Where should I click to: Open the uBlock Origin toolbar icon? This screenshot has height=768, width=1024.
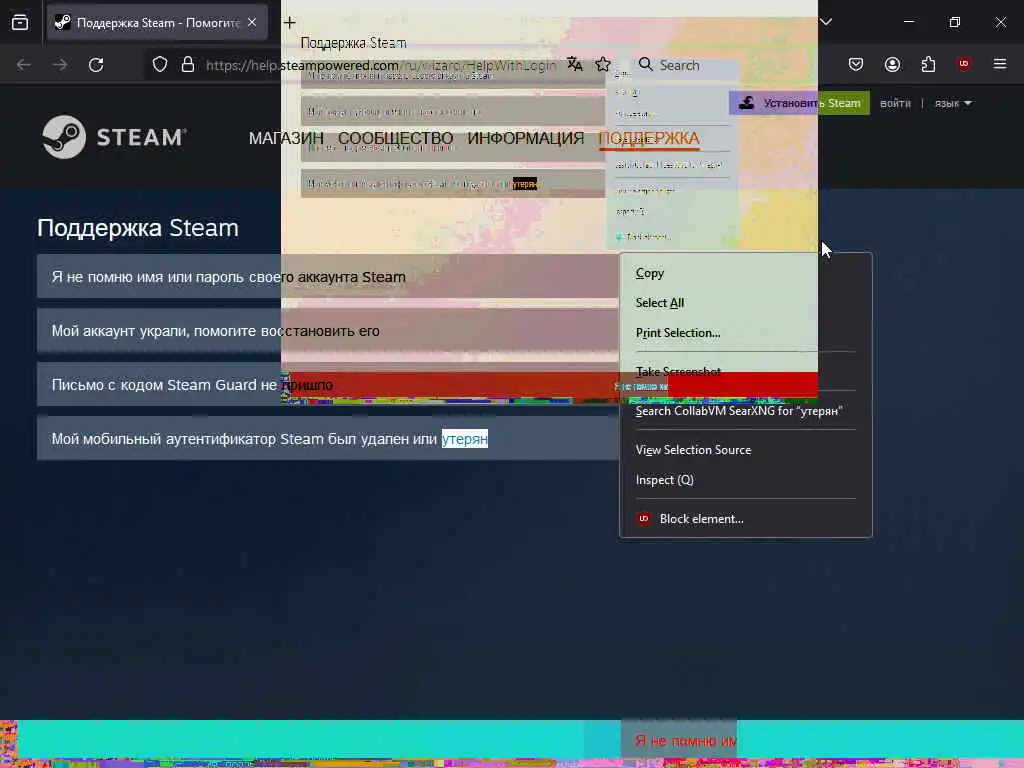point(964,64)
